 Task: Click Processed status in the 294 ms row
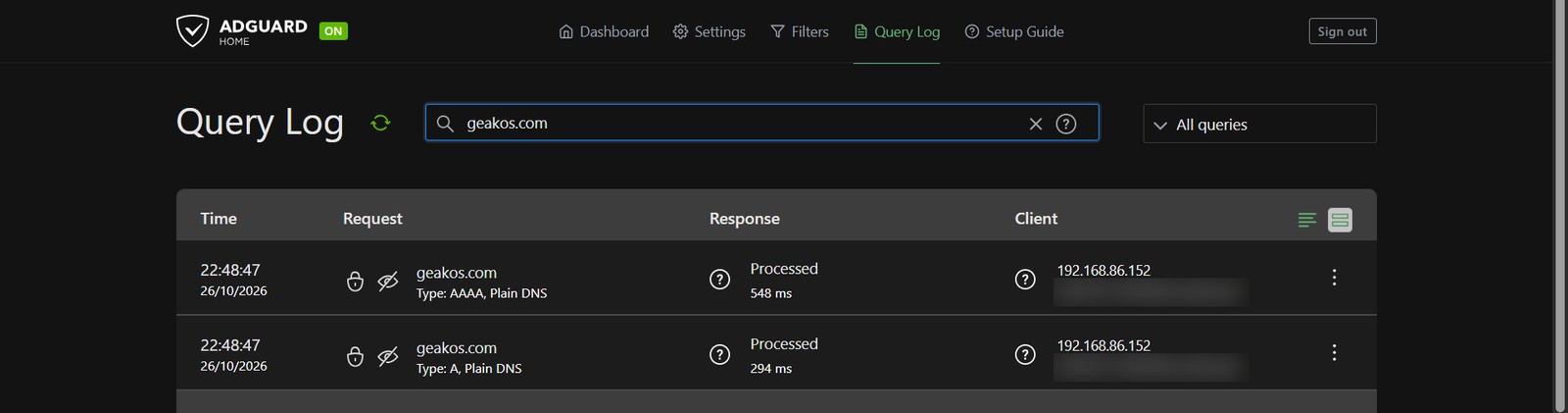coord(784,344)
